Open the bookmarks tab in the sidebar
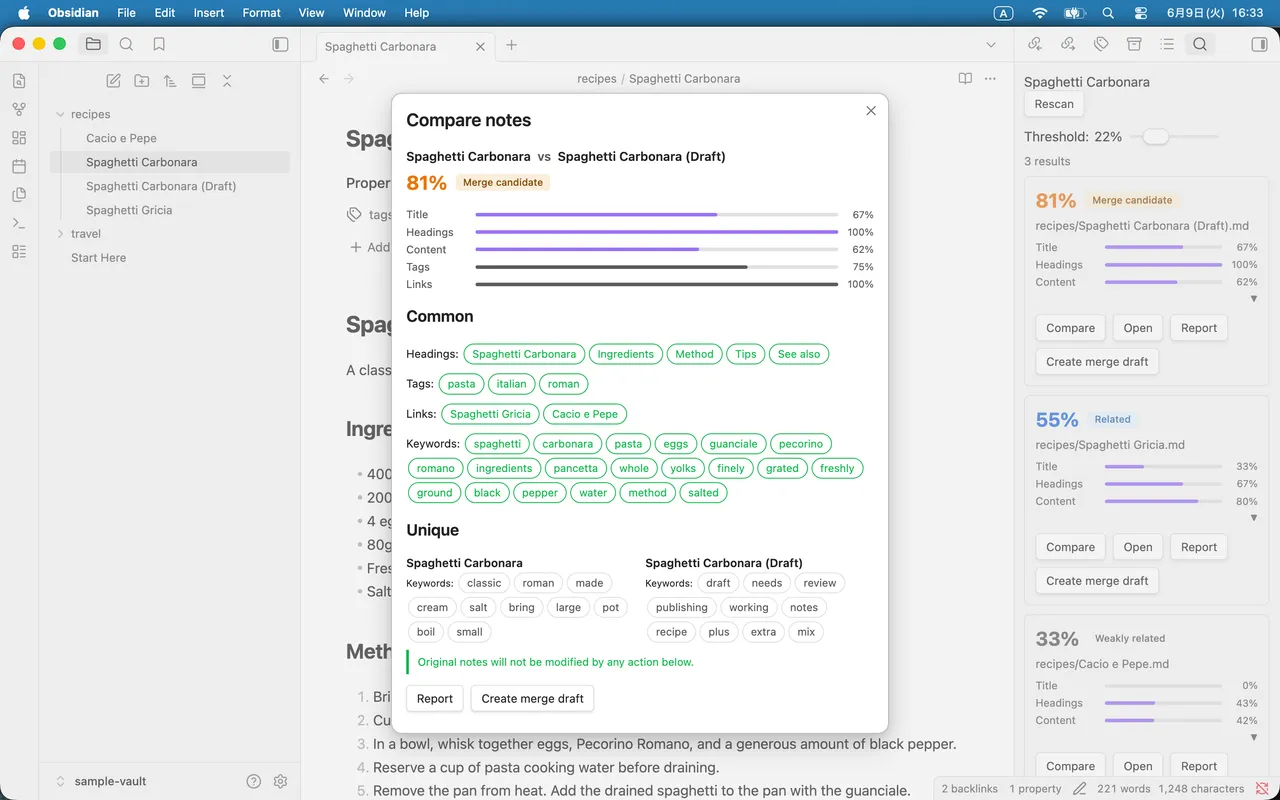The height and width of the screenshot is (800, 1280). tap(159, 44)
